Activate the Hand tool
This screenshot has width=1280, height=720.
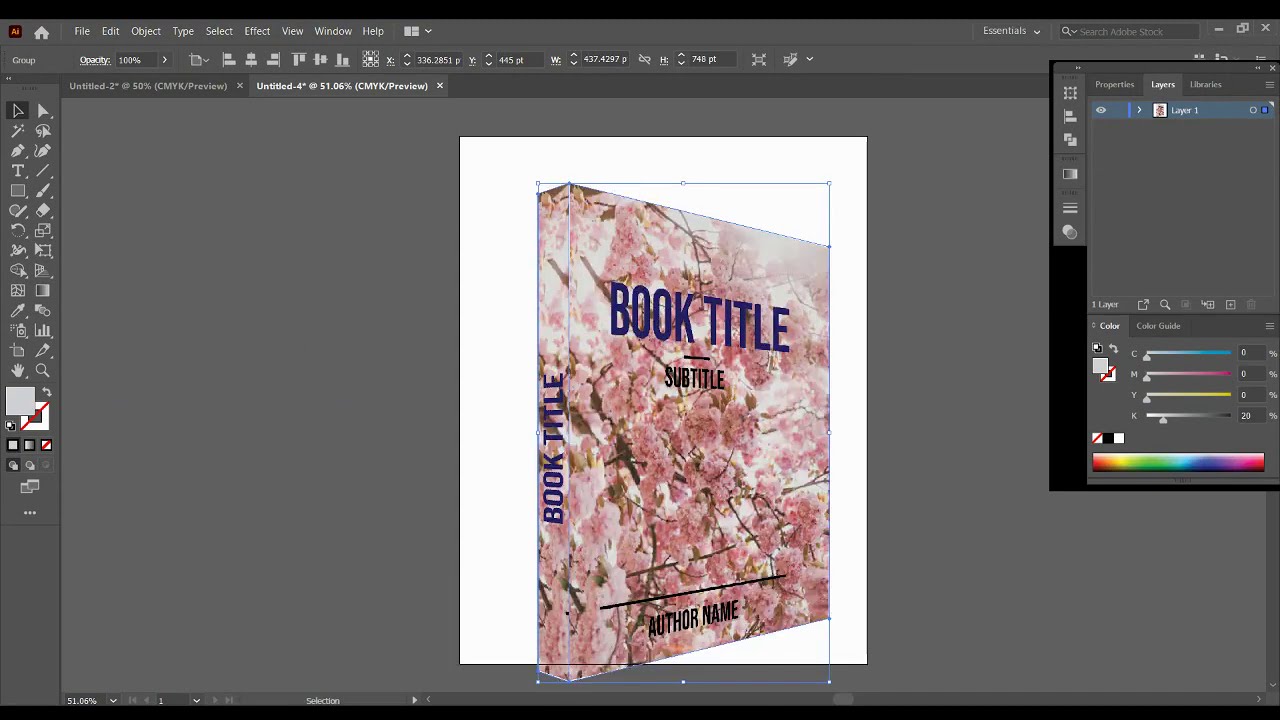point(18,371)
